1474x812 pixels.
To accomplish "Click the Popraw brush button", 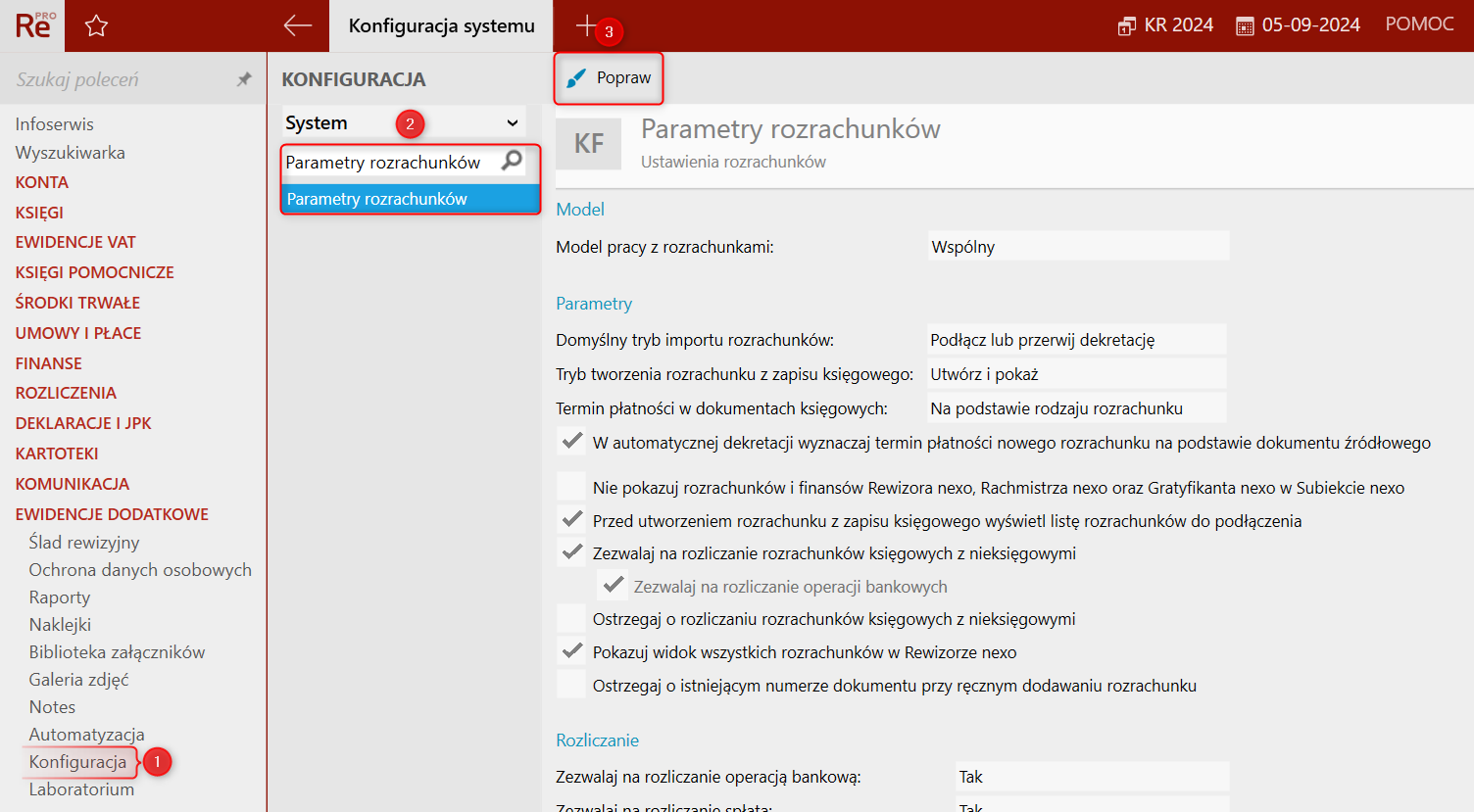I will click(x=609, y=78).
